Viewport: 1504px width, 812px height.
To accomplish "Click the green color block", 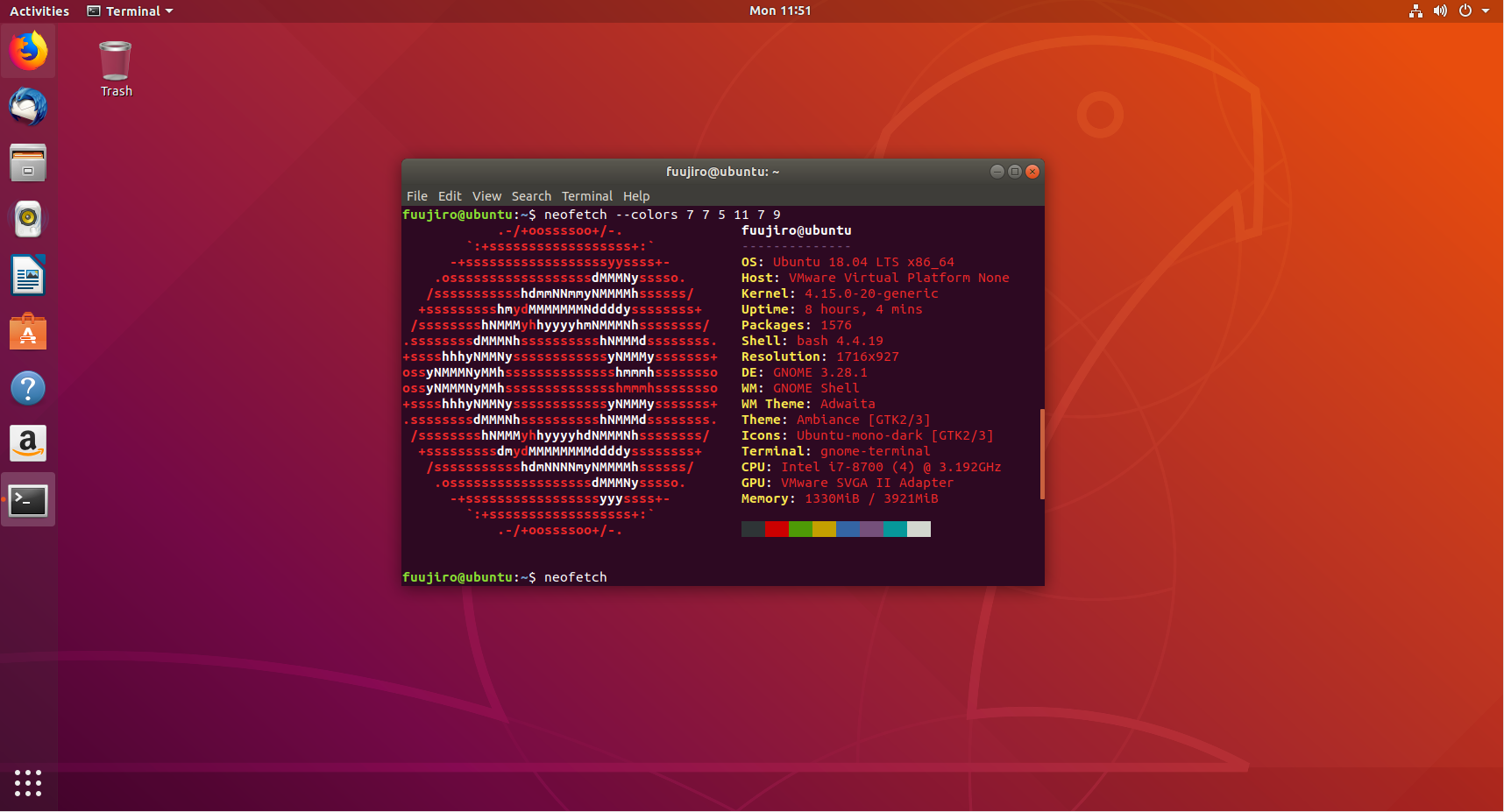I will click(x=800, y=529).
